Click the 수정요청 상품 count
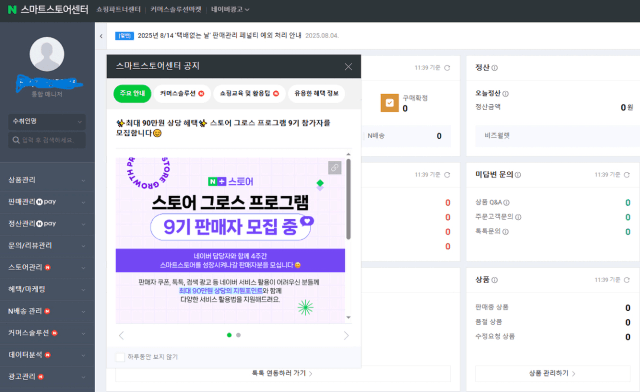The image size is (640, 392). [x=628, y=337]
